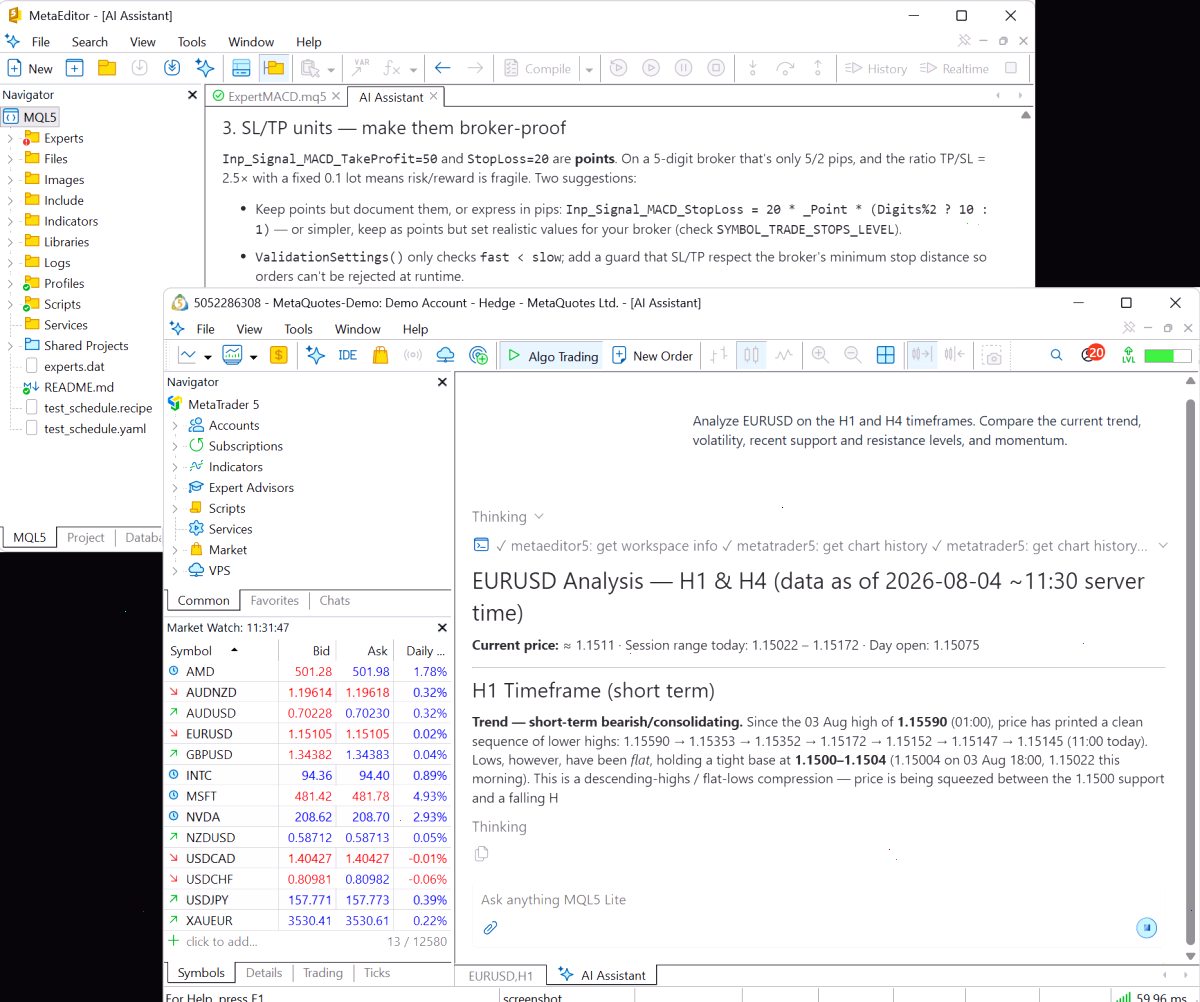Switch to the EURUSD,H1 chart tab

[501, 975]
